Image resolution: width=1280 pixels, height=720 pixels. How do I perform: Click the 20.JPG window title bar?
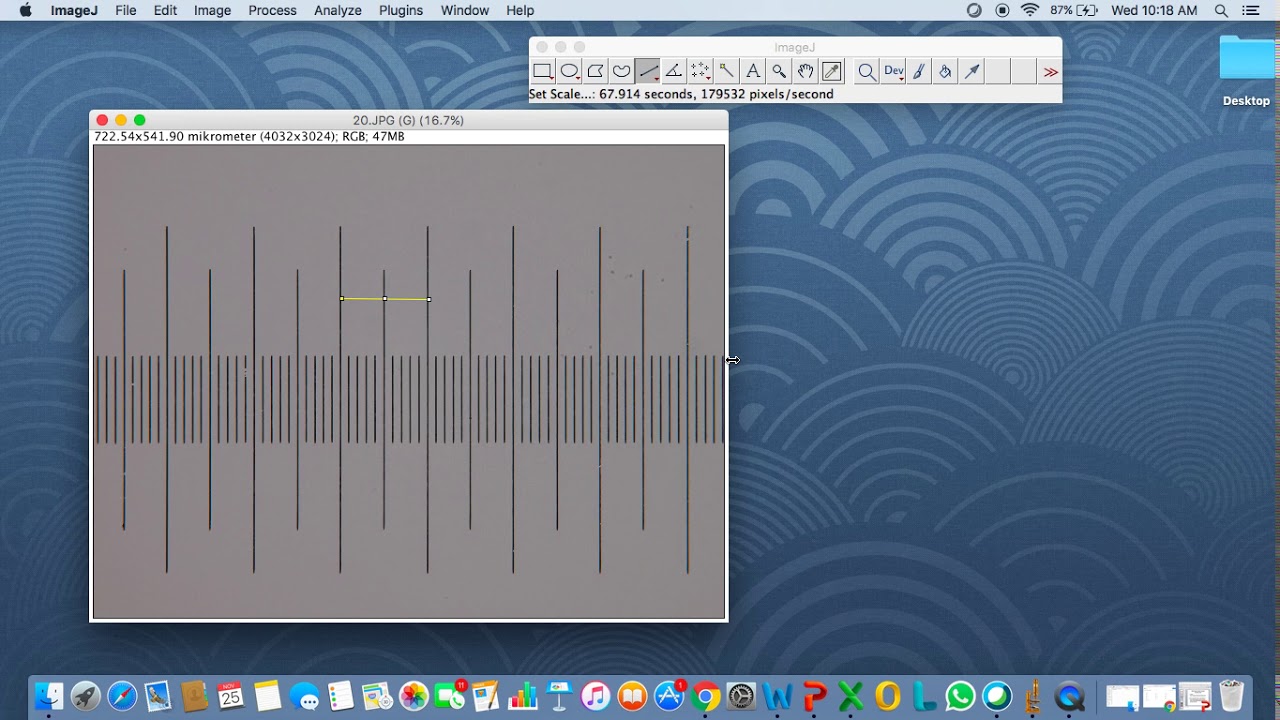tap(408, 120)
